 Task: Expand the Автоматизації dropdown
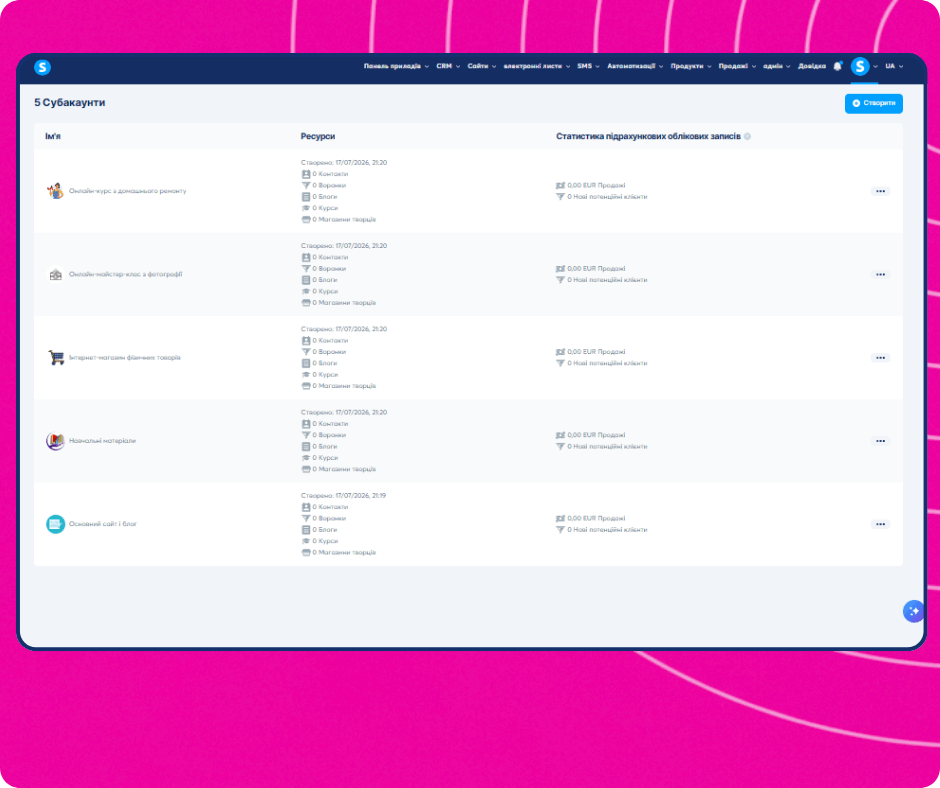(635, 66)
